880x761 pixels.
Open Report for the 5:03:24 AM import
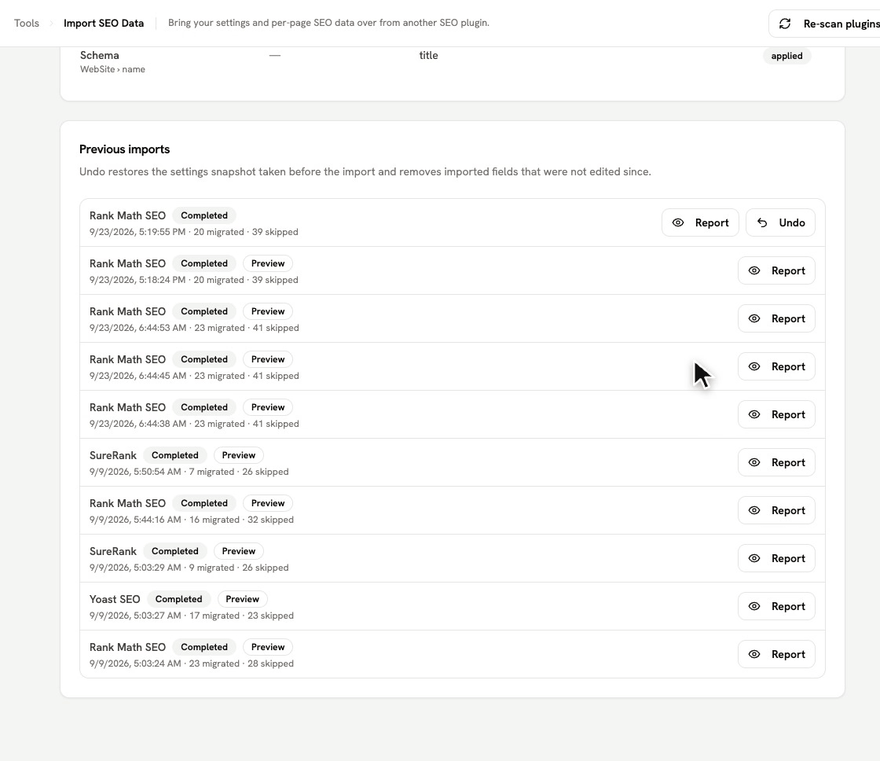point(776,654)
